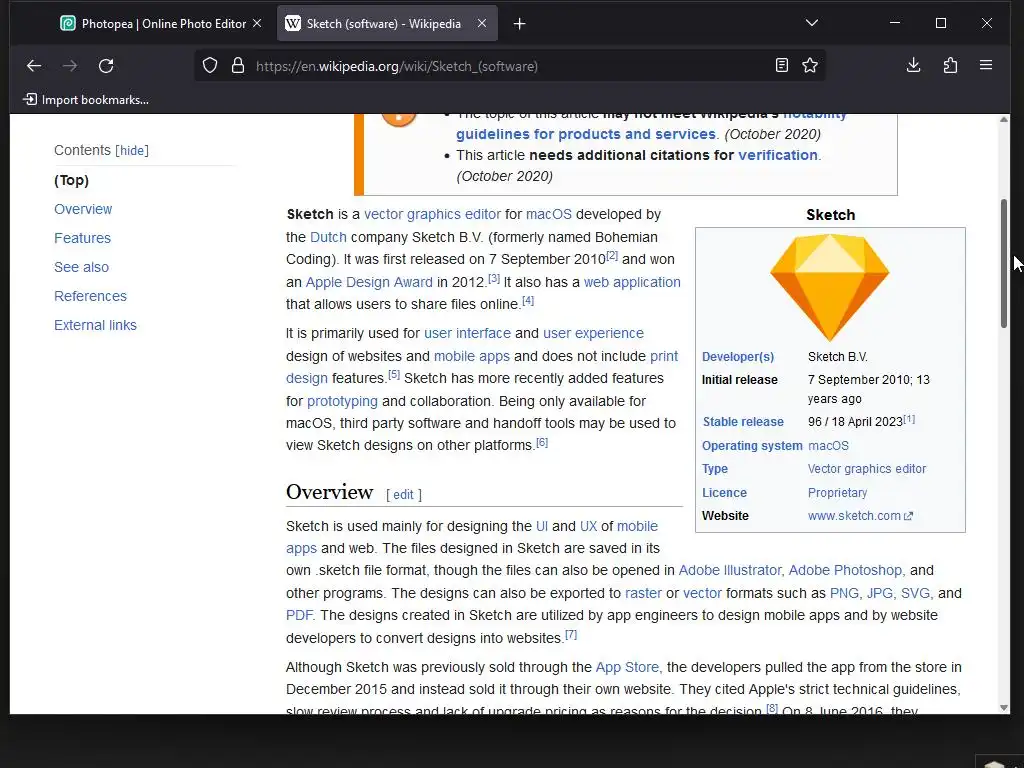Image resolution: width=1024 pixels, height=768 pixels.
Task: Open the Stable release infobox link
Action: pos(743,422)
